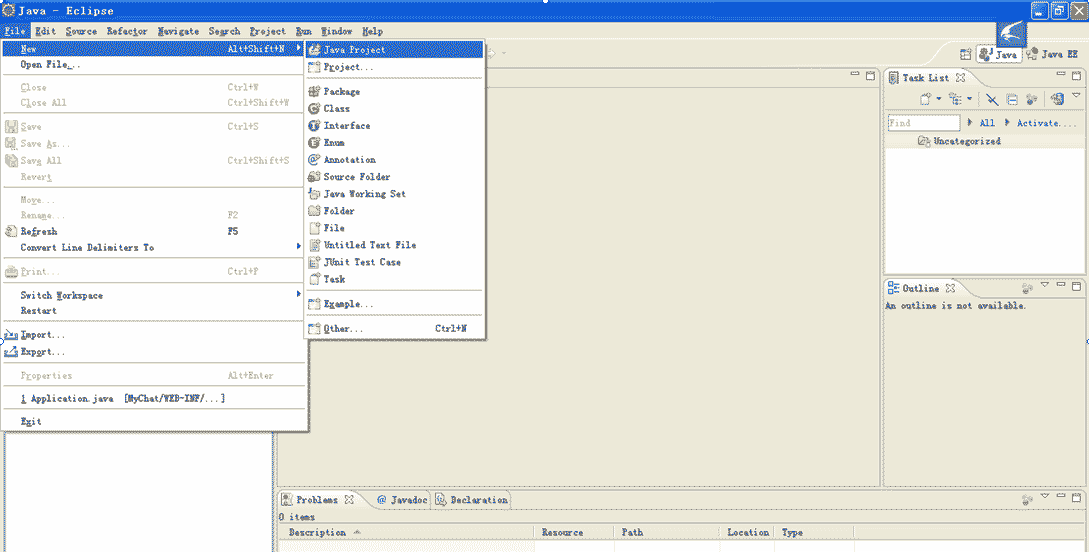The height and width of the screenshot is (552, 1089).
Task: Open recent file Application.java
Action: coord(154,399)
